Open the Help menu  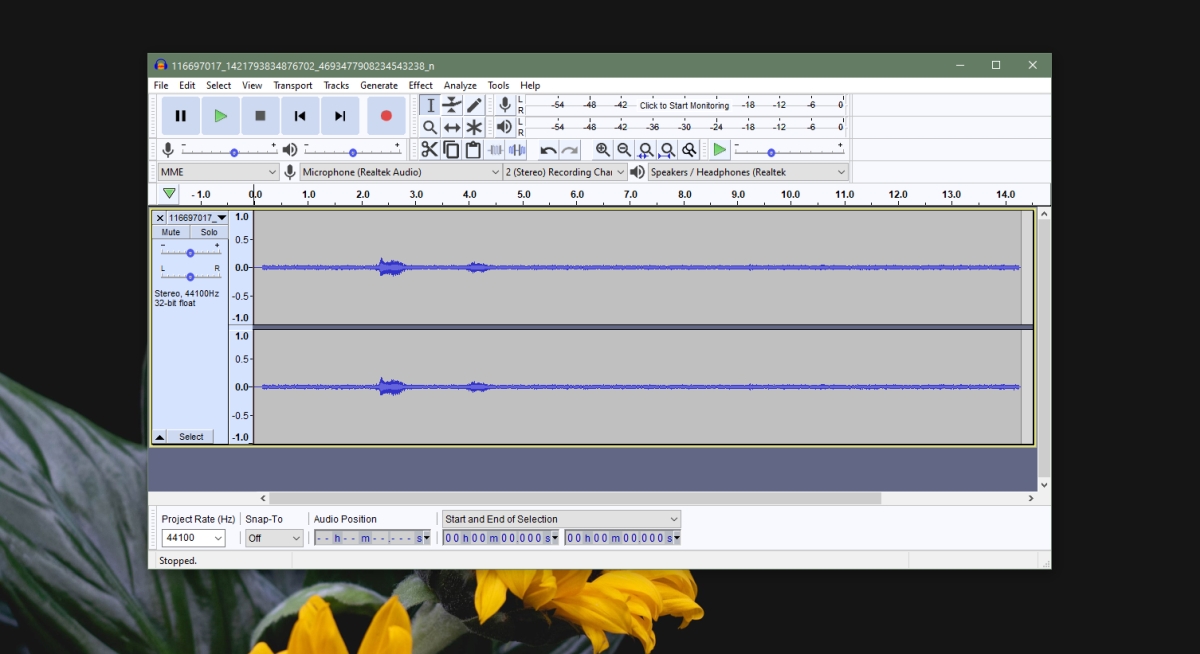530,86
